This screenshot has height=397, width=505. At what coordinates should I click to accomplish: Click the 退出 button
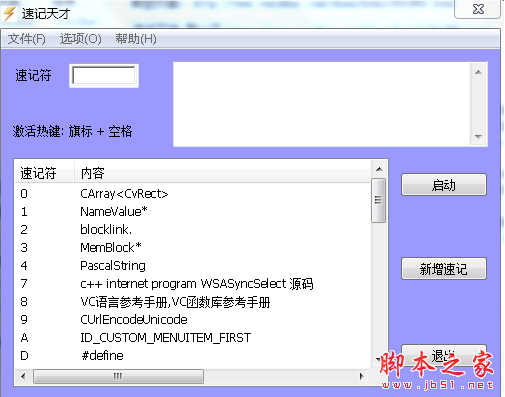tap(444, 356)
